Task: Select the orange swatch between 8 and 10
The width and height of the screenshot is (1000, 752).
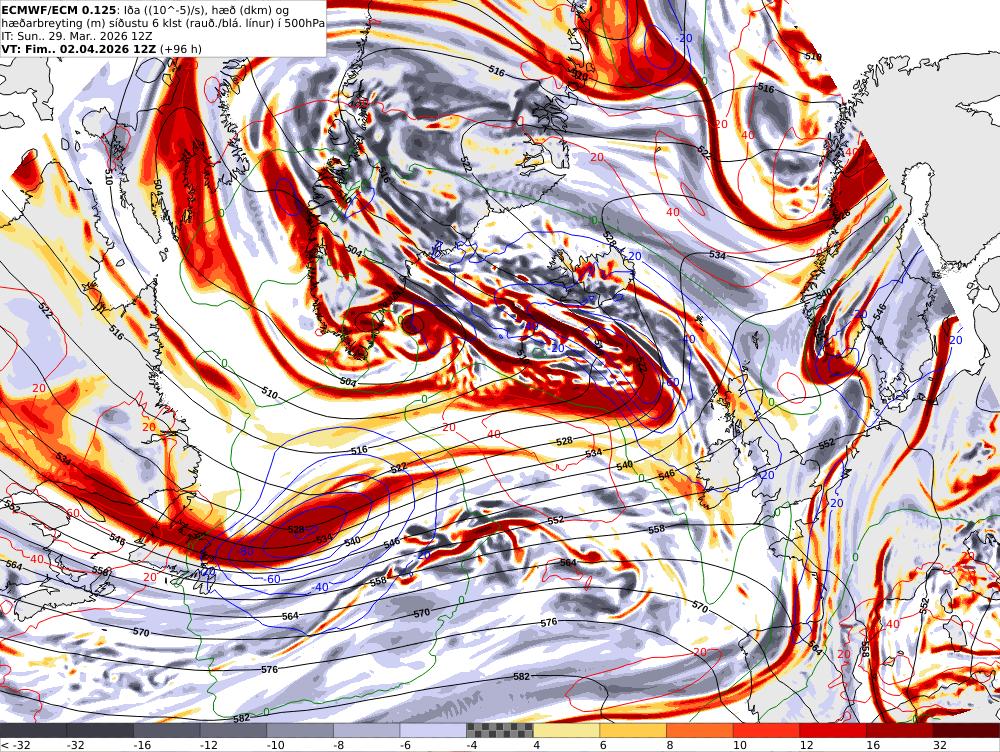Action: [x=700, y=730]
